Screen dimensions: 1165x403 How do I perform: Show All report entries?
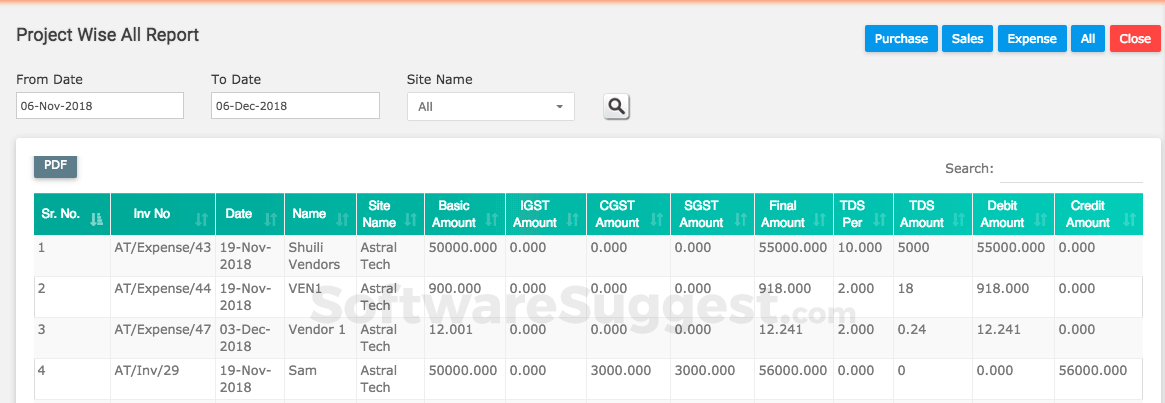pyautogui.click(x=1088, y=39)
